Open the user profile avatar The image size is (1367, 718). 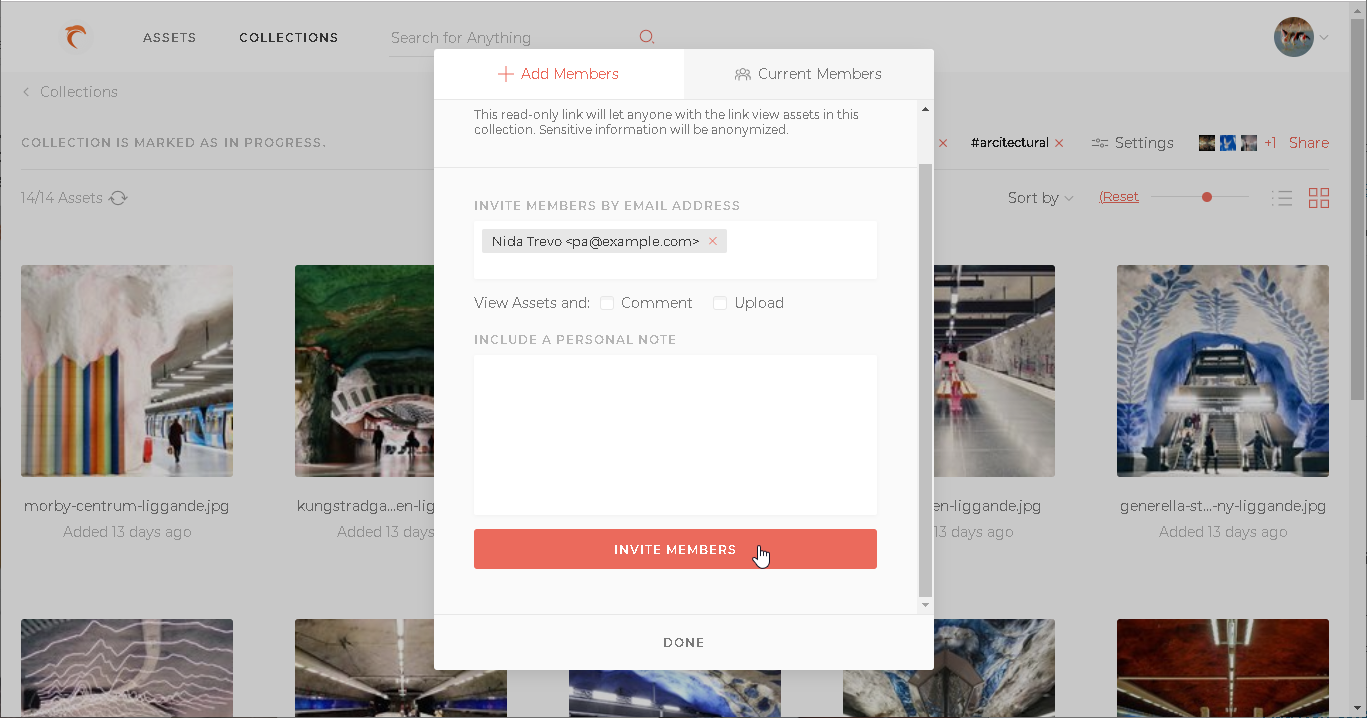click(x=1293, y=38)
